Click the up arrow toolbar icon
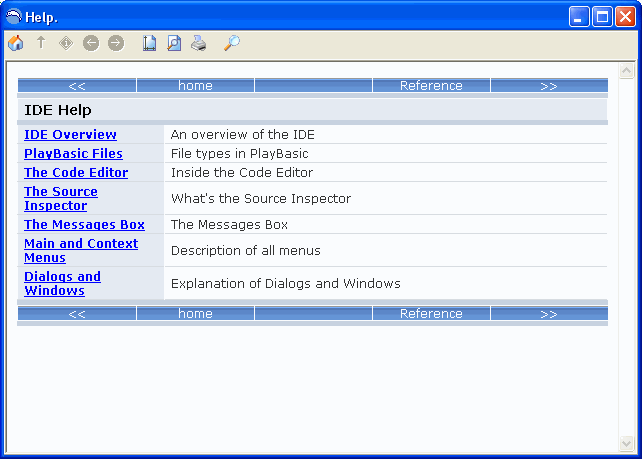 coord(41,43)
